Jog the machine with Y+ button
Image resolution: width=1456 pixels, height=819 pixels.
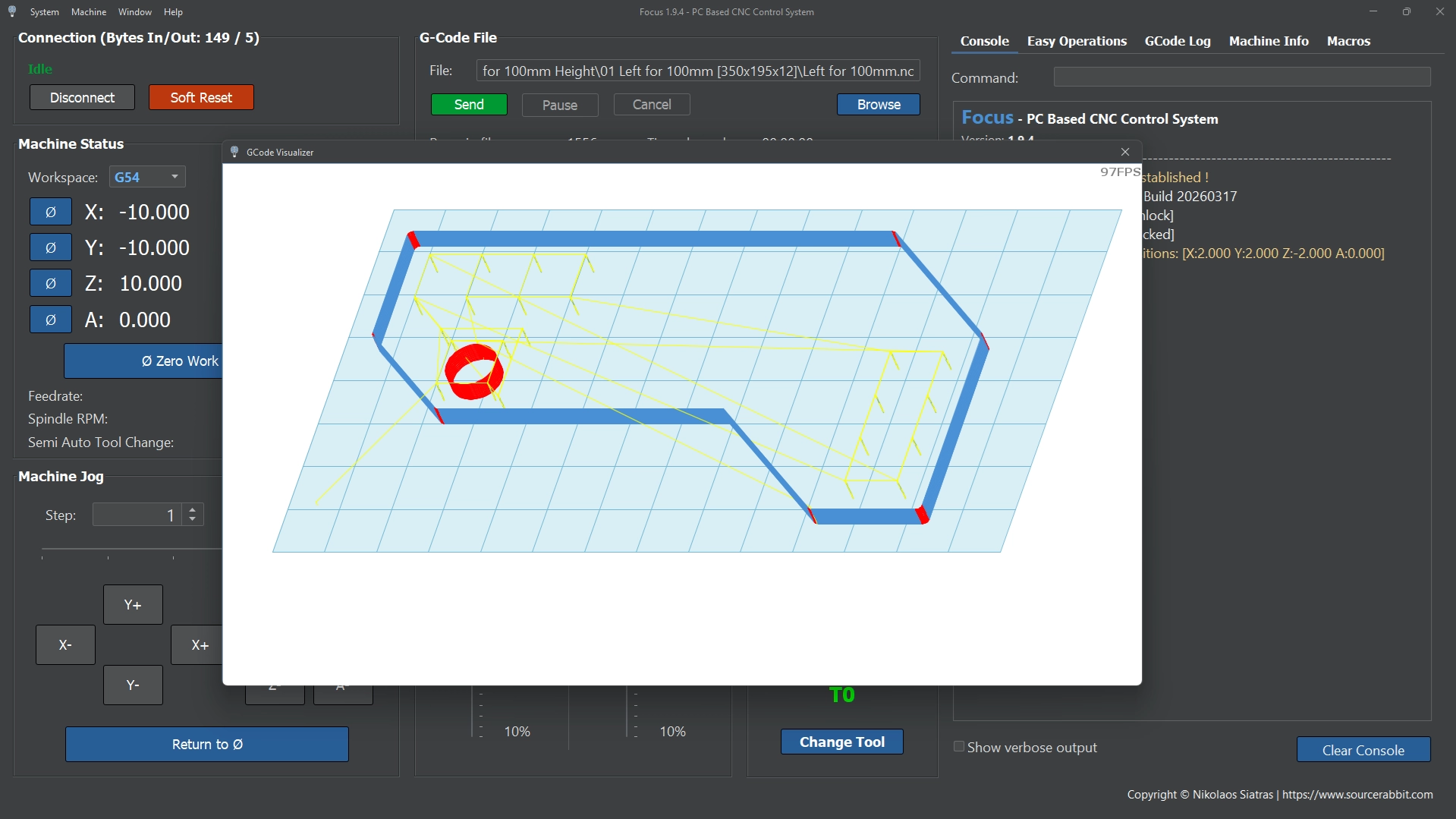tap(133, 604)
